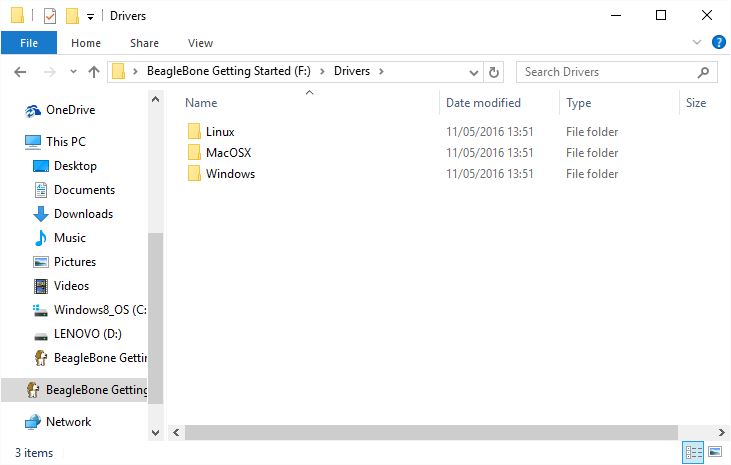Switch to details view layout

pos(693,453)
